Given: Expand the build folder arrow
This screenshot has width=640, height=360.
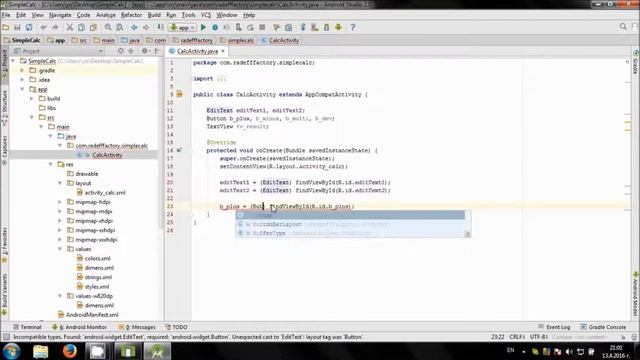Looking at the screenshot, I should tap(32, 98).
